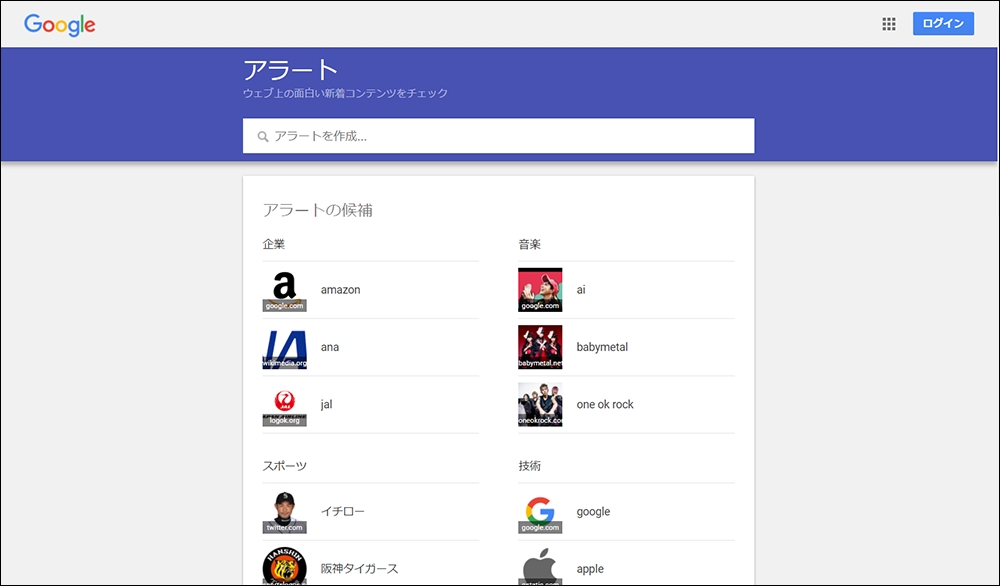The image size is (1000, 586).
Task: Select the one ok rock thumbnail
Action: [540, 404]
